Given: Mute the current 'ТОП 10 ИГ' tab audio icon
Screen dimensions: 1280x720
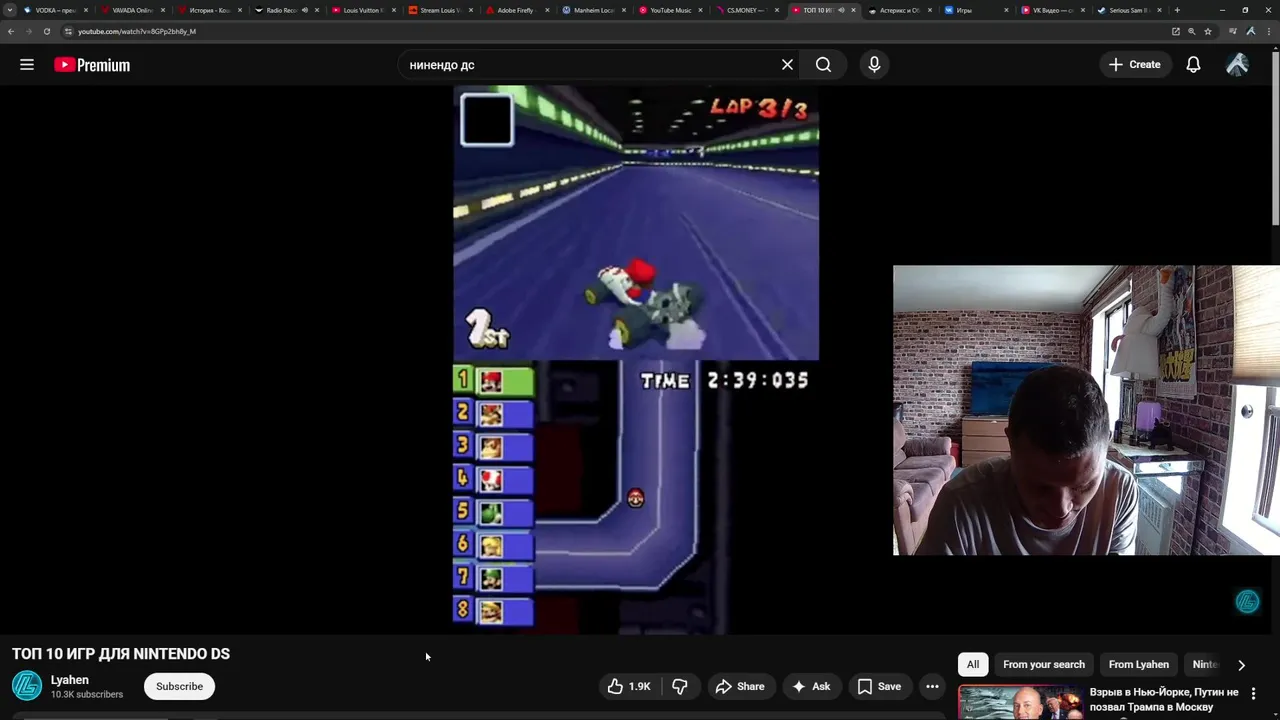Looking at the screenshot, I should (841, 10).
